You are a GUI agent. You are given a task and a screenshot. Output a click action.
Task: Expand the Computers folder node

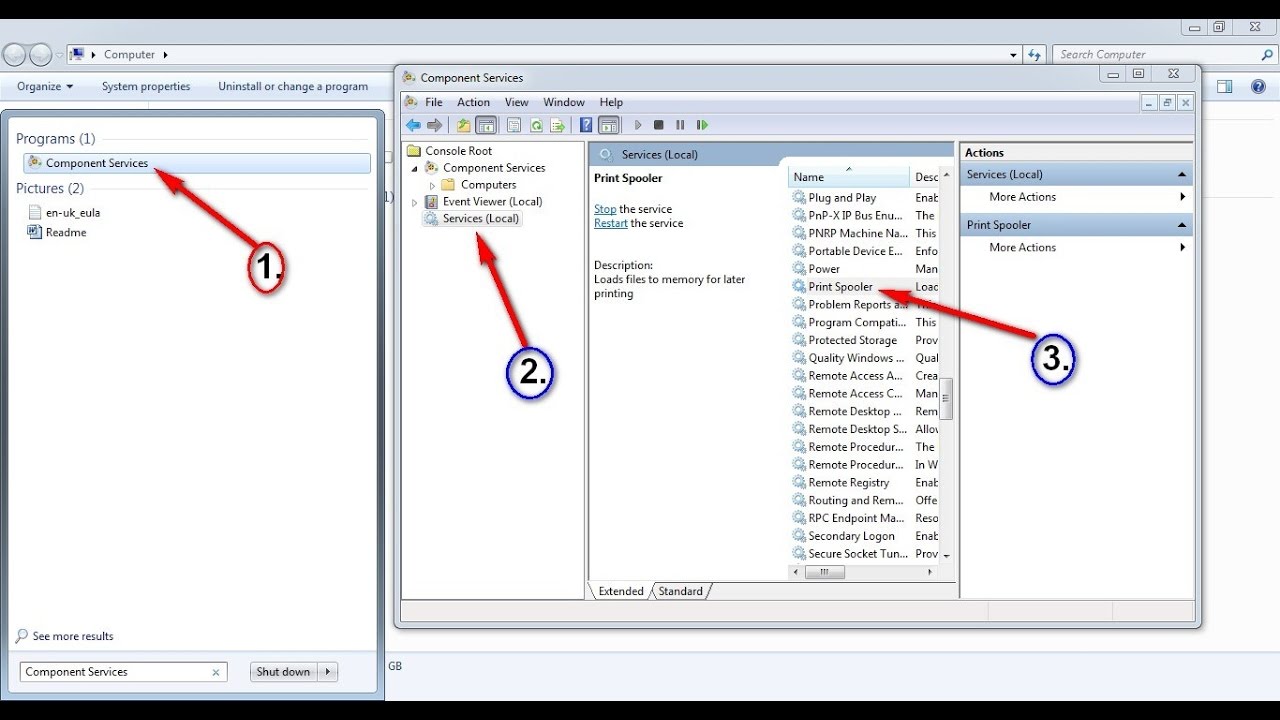pos(433,185)
